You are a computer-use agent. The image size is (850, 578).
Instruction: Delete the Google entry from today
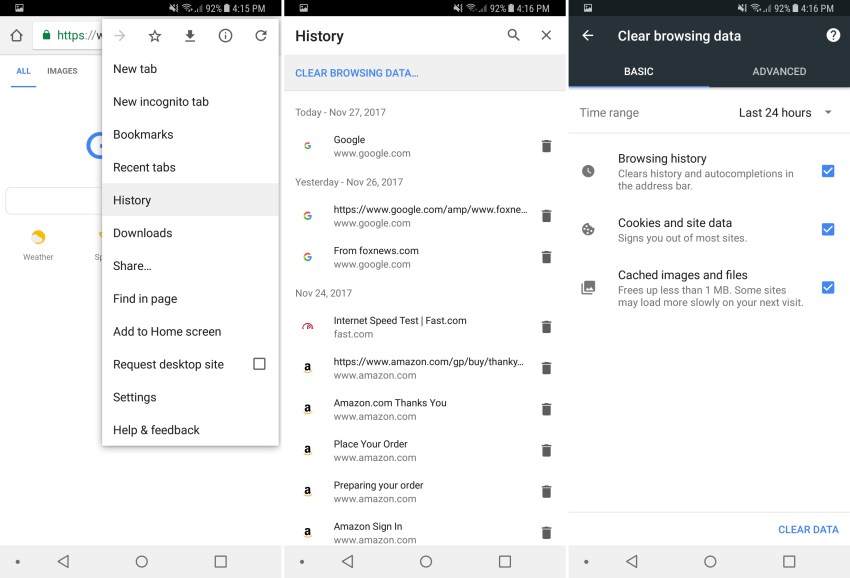pos(546,146)
